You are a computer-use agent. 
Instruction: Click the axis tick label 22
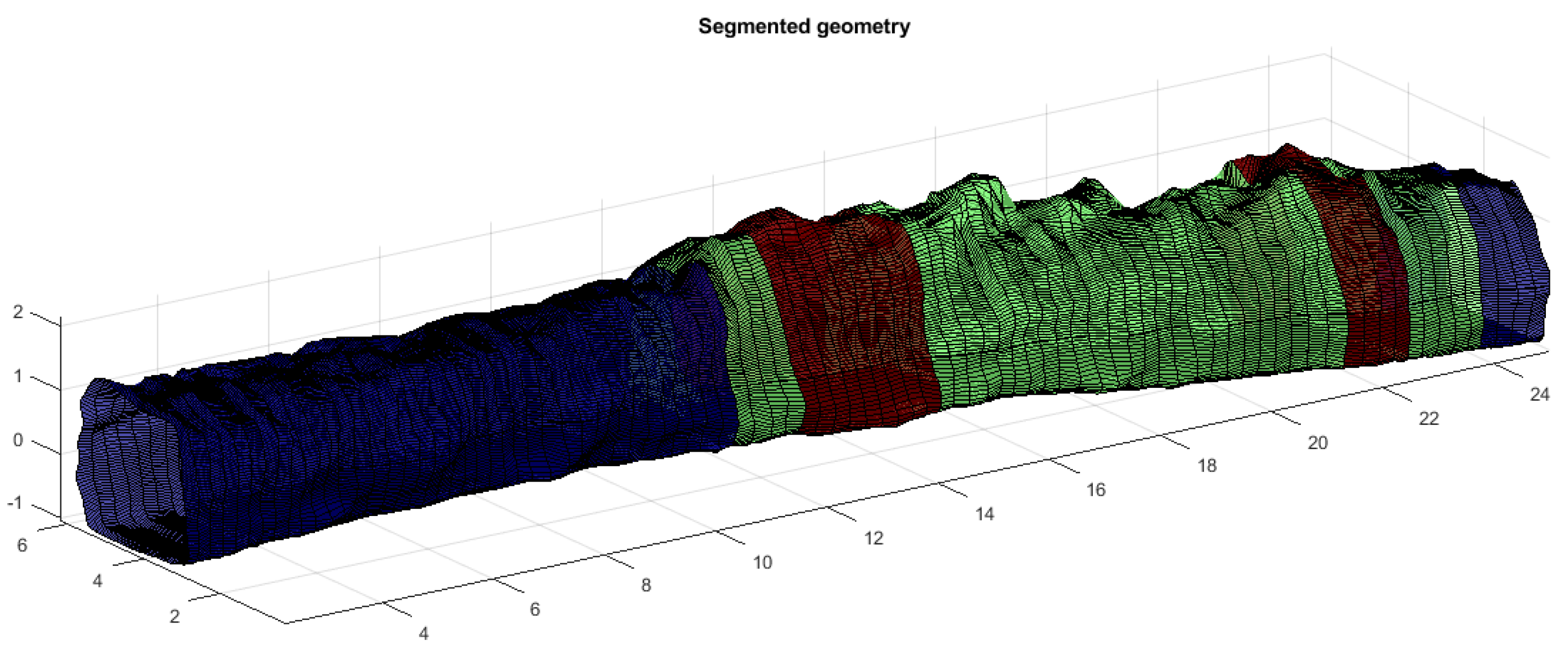pos(1428,419)
